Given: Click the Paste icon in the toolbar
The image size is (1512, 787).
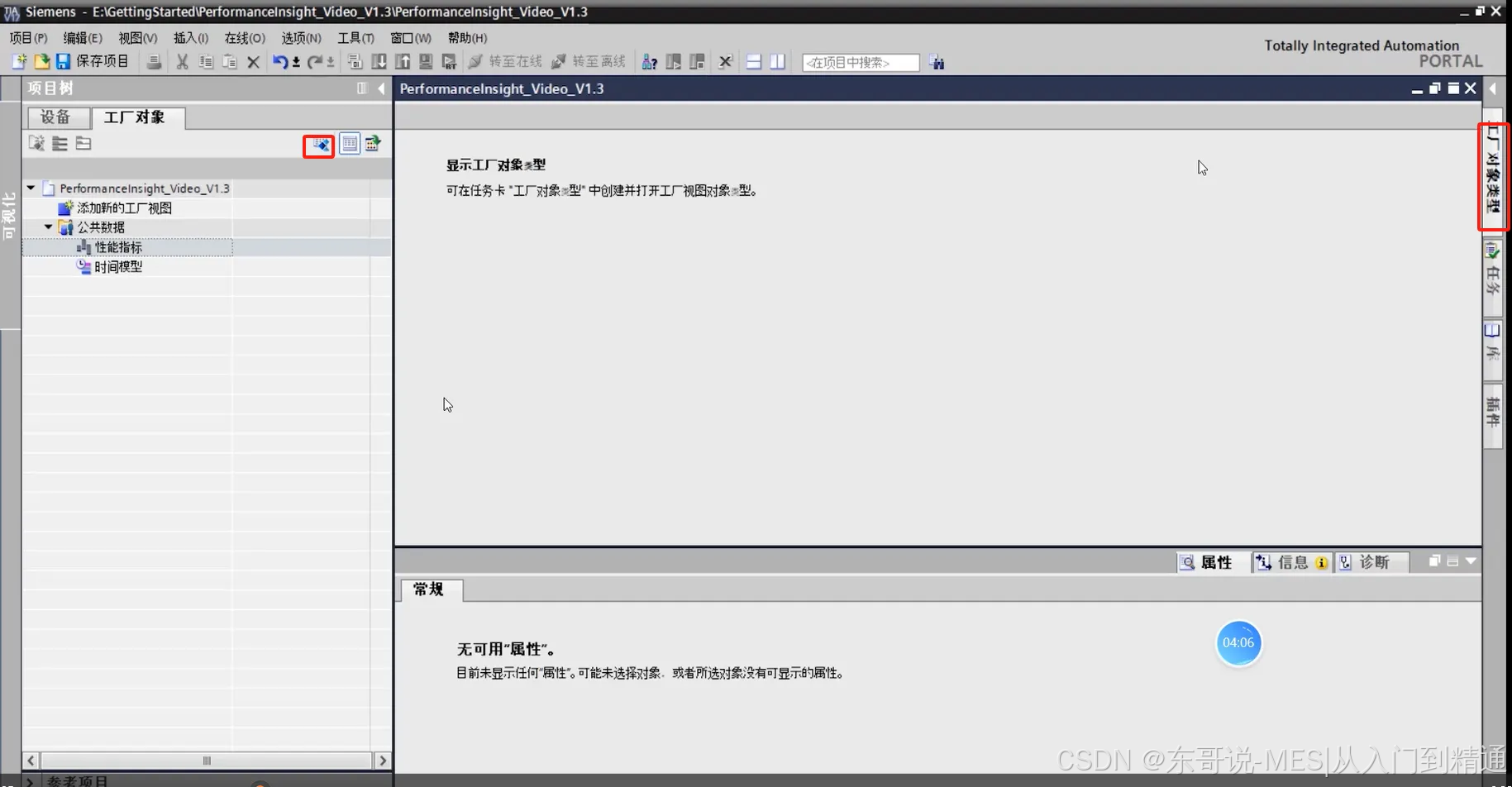Looking at the screenshot, I should [x=229, y=62].
